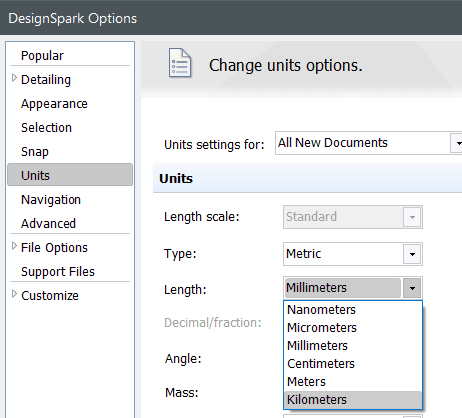Click the Decimal/fraction label
Screen dimensions: 462x418
213,323
